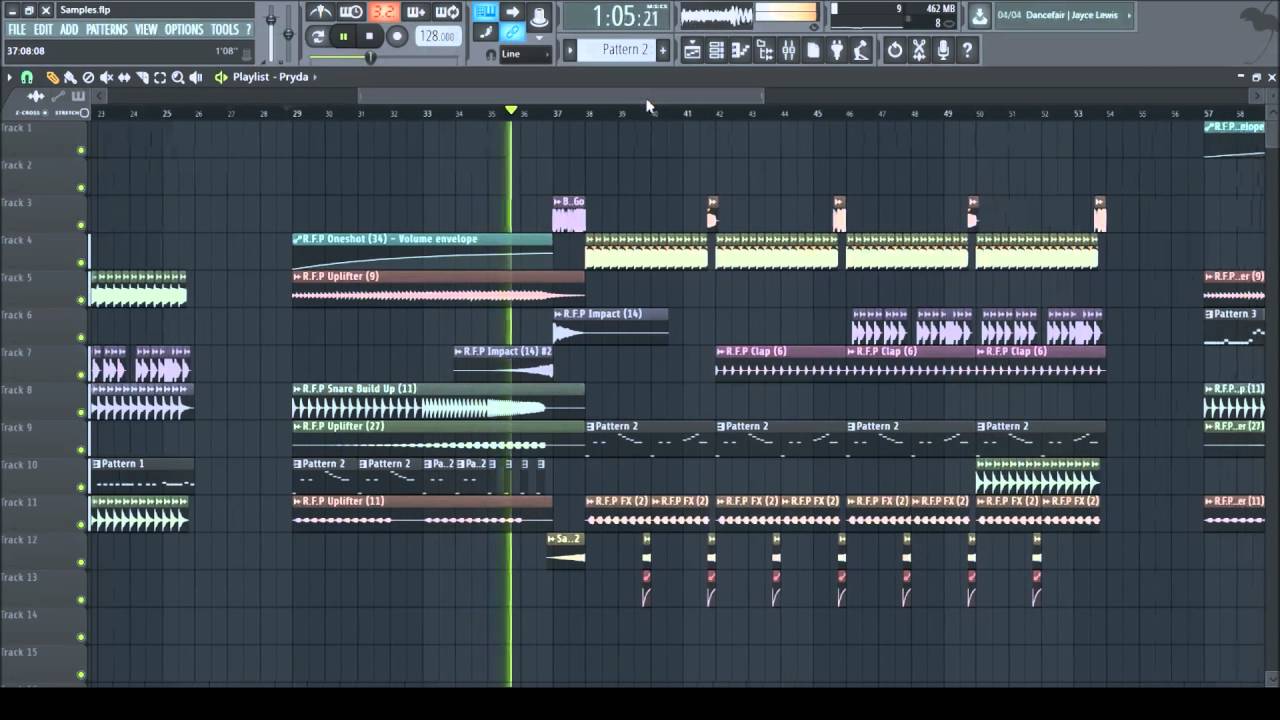Switch pattern/song mode button
This screenshot has height=720, width=1280.
[x=317, y=37]
